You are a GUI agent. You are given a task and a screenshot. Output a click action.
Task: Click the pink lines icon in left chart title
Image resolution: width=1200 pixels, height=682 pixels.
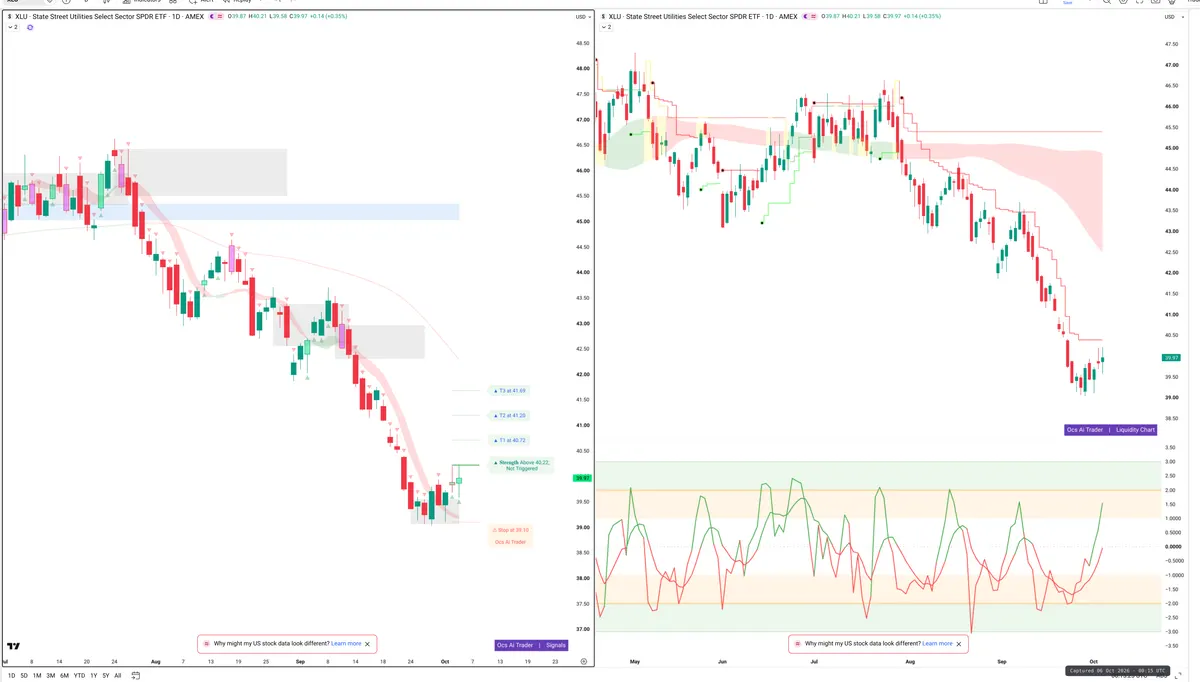point(220,17)
